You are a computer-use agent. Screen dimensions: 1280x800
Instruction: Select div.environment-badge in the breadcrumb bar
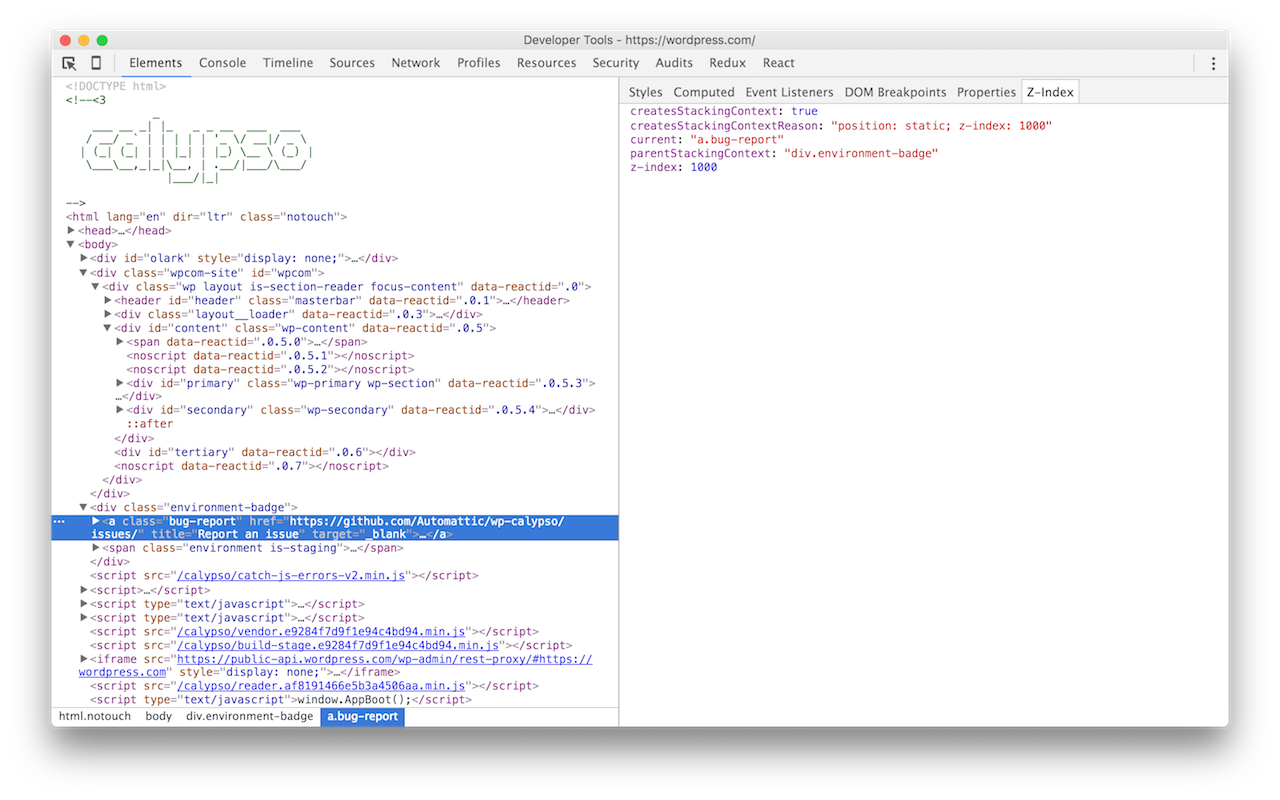249,717
